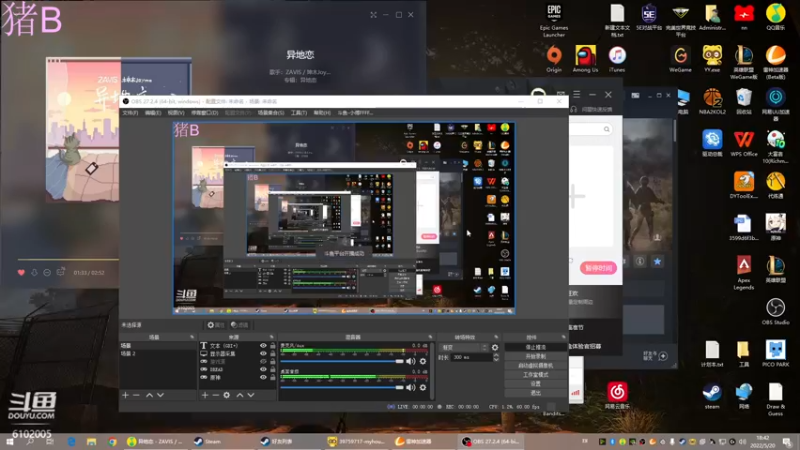The width and height of the screenshot is (800, 450).
Task: Toggle visibility of the 文本 (GDI+) source
Action: coord(263,345)
